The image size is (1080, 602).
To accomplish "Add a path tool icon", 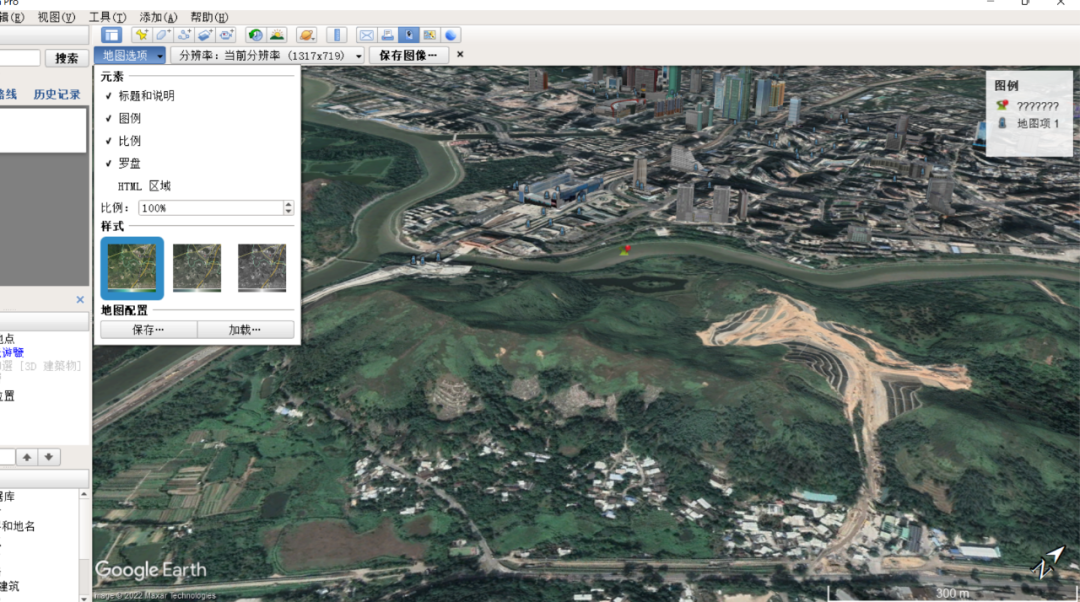I will (x=184, y=35).
